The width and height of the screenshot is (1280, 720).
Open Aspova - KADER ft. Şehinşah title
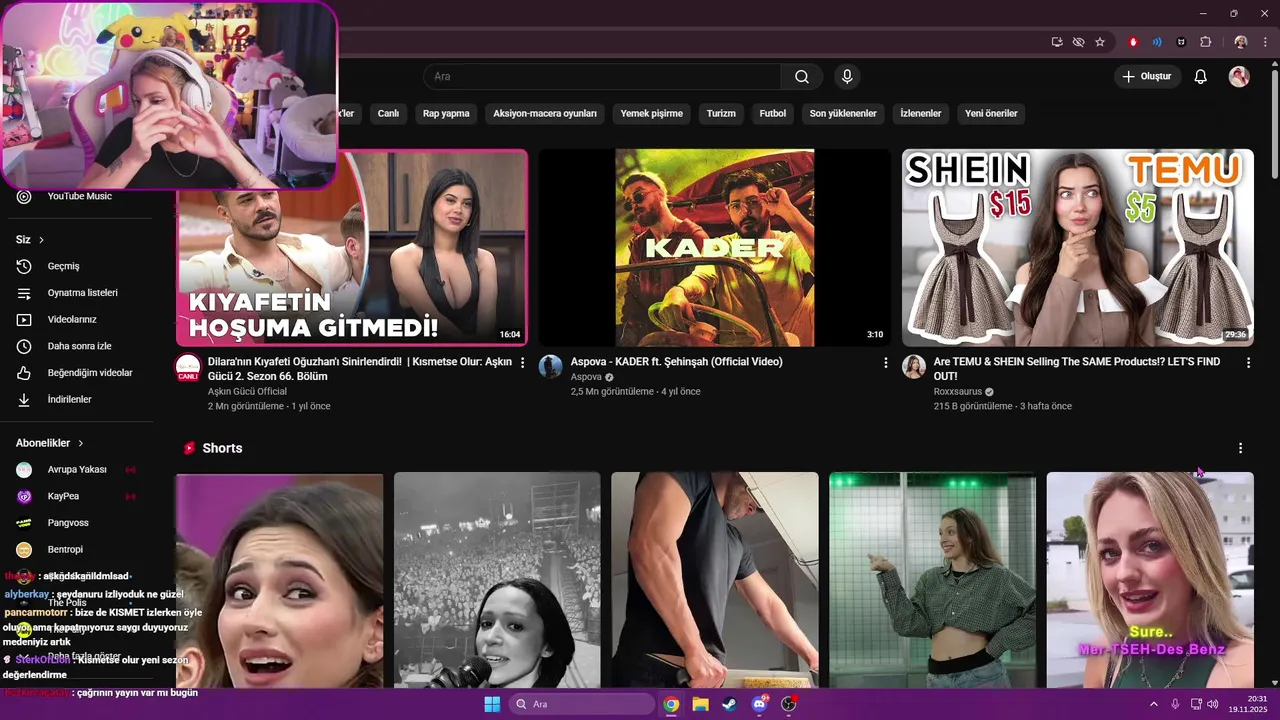(676, 362)
